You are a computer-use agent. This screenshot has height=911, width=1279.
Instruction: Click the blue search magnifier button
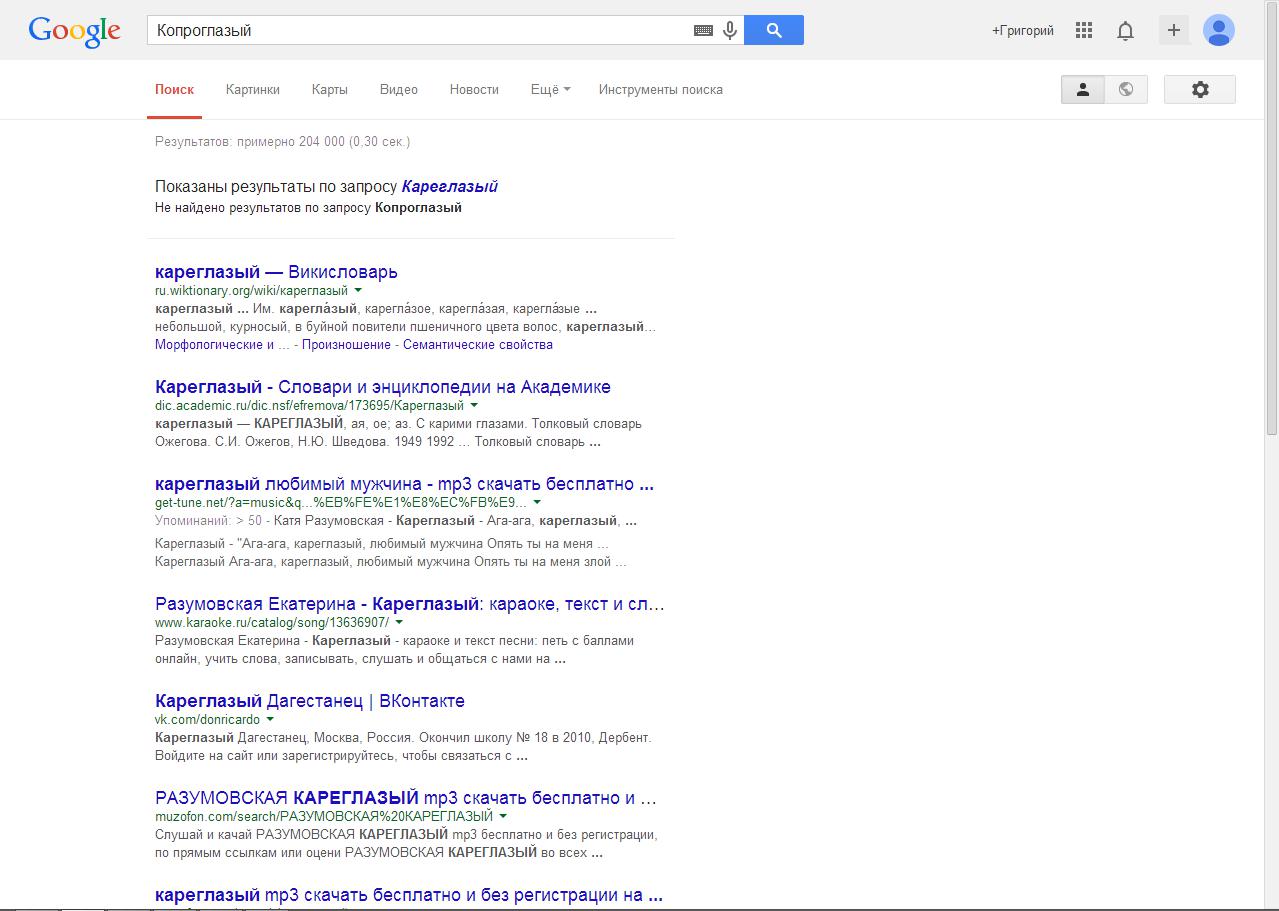(x=774, y=30)
